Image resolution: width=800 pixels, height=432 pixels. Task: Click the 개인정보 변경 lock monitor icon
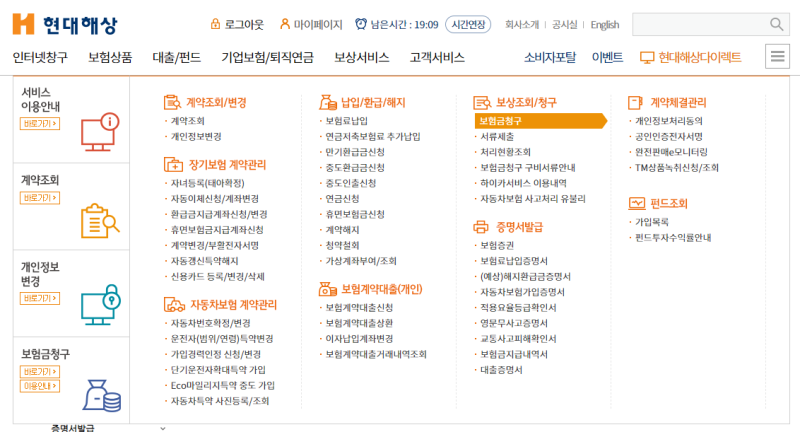101,305
